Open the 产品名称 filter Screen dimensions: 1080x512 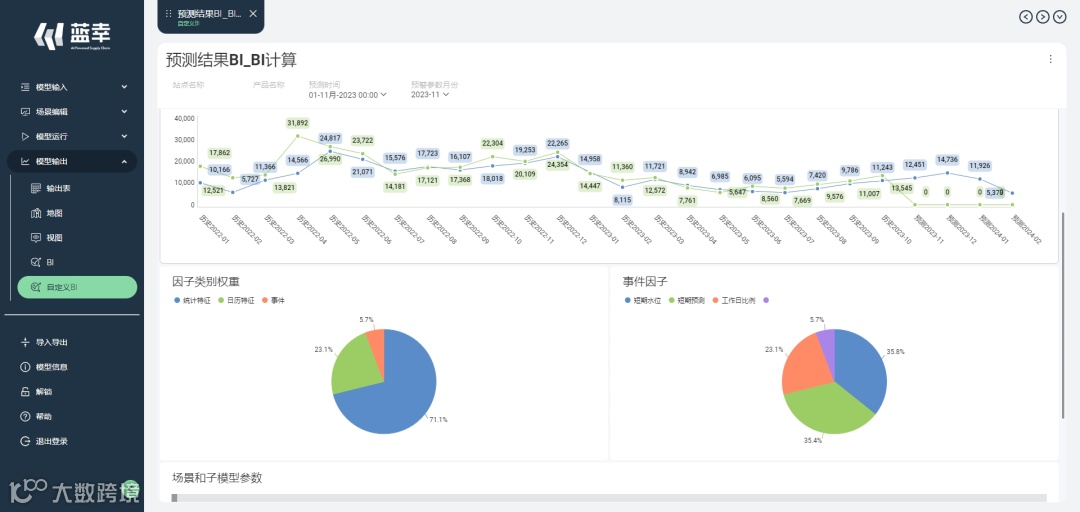pos(269,85)
